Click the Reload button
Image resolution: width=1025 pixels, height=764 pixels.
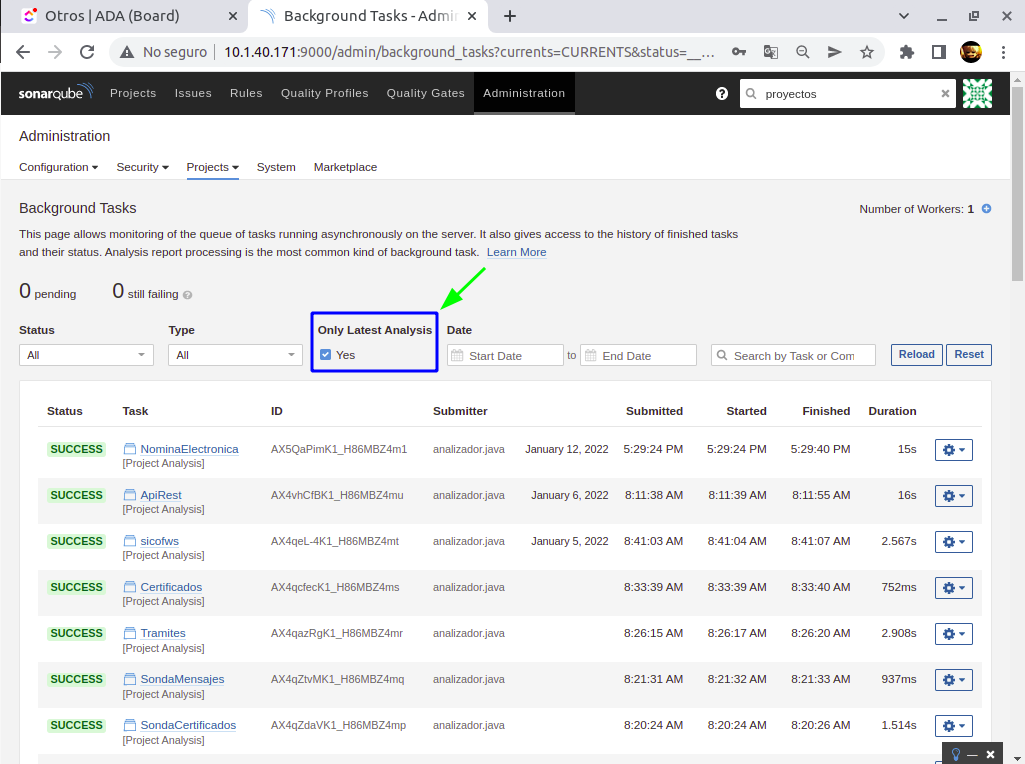(916, 354)
